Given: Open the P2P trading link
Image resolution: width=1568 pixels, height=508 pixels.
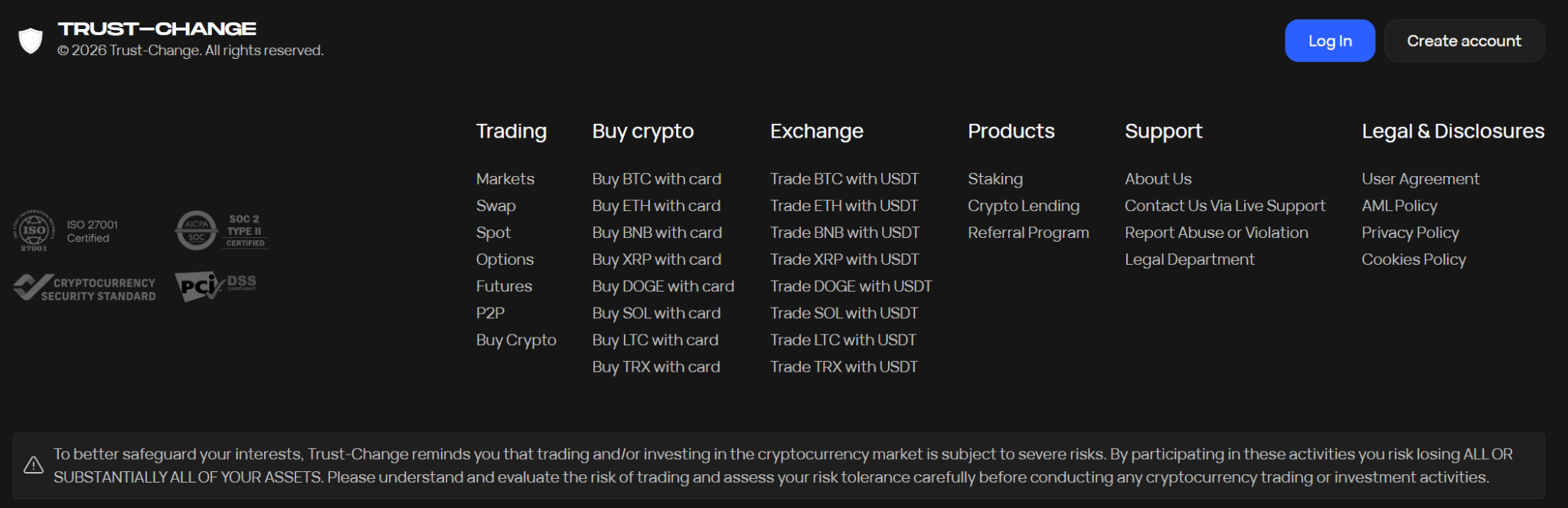Looking at the screenshot, I should 490,313.
